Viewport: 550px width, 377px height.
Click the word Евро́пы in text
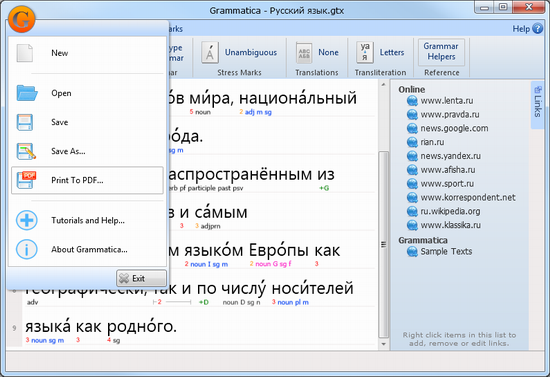[280, 251]
